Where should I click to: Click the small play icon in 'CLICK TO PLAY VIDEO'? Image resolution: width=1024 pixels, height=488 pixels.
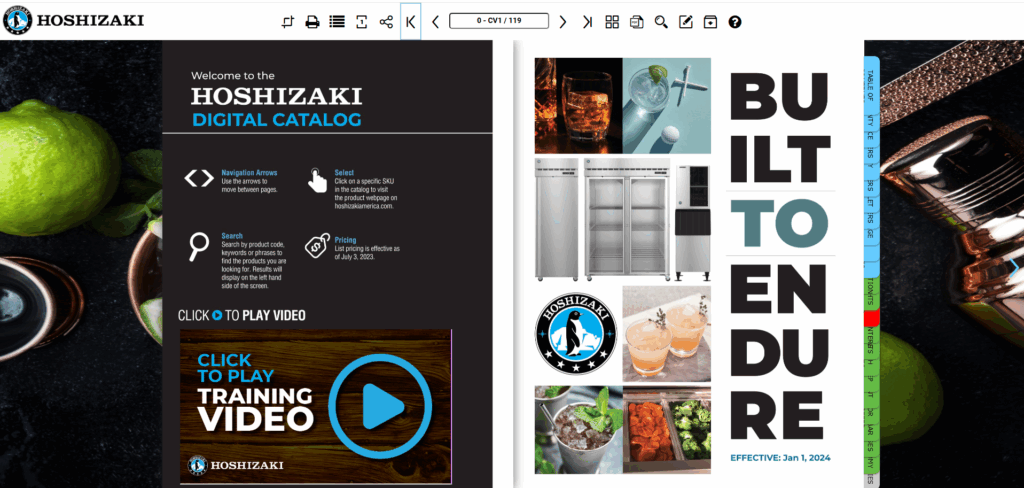coord(217,316)
